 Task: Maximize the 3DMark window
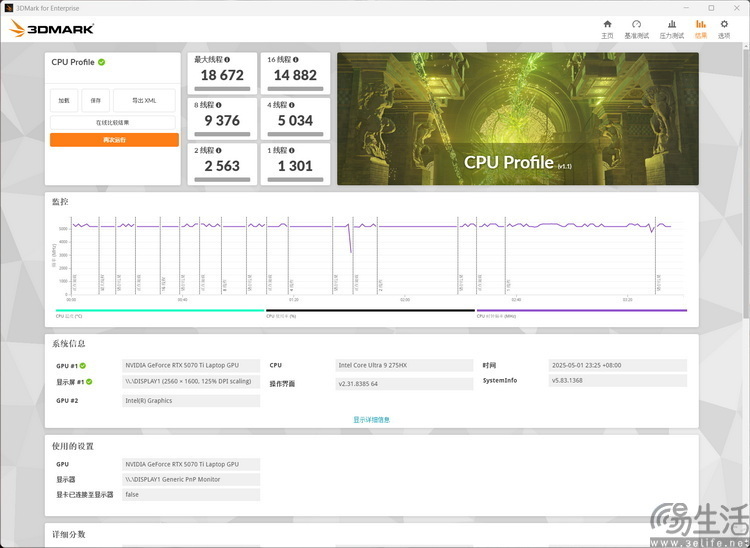(711, 8)
